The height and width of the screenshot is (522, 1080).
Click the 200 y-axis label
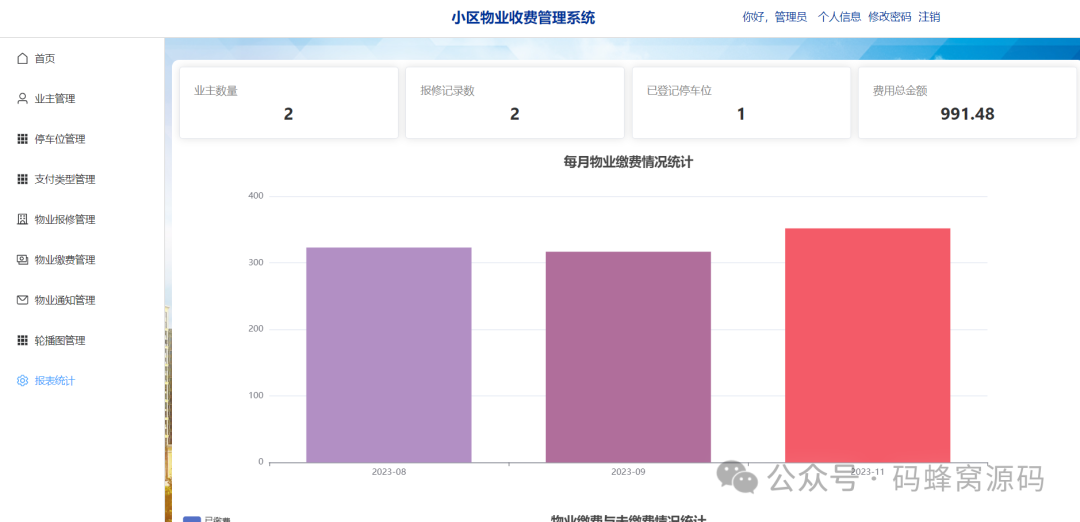click(256, 329)
